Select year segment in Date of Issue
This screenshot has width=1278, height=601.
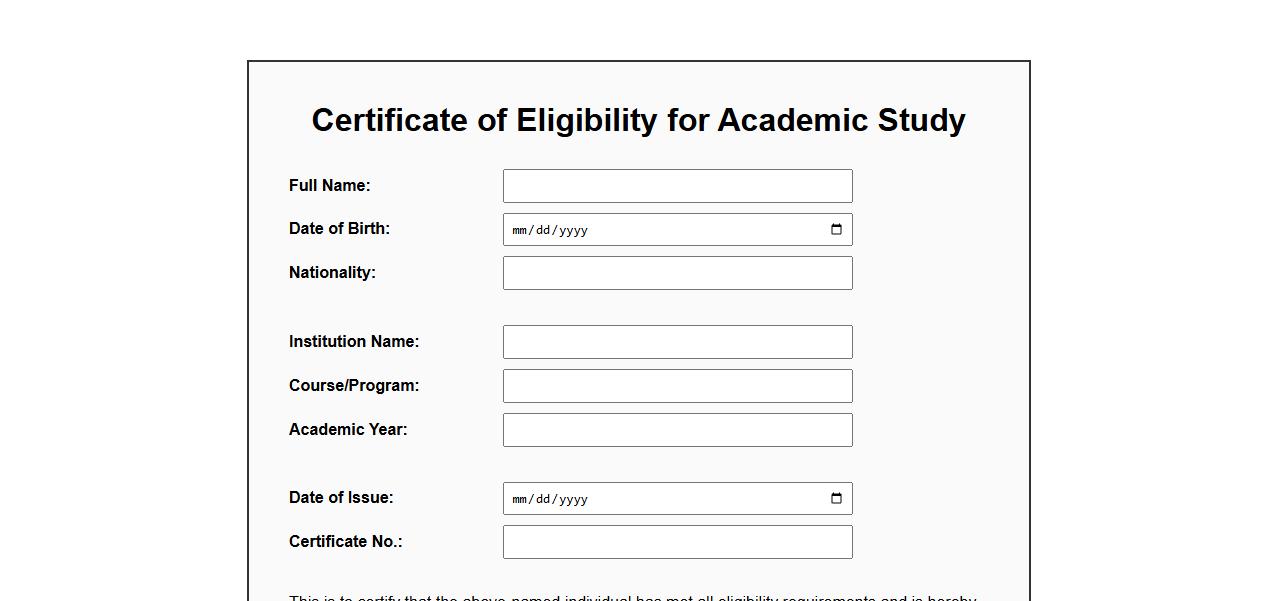click(x=573, y=499)
